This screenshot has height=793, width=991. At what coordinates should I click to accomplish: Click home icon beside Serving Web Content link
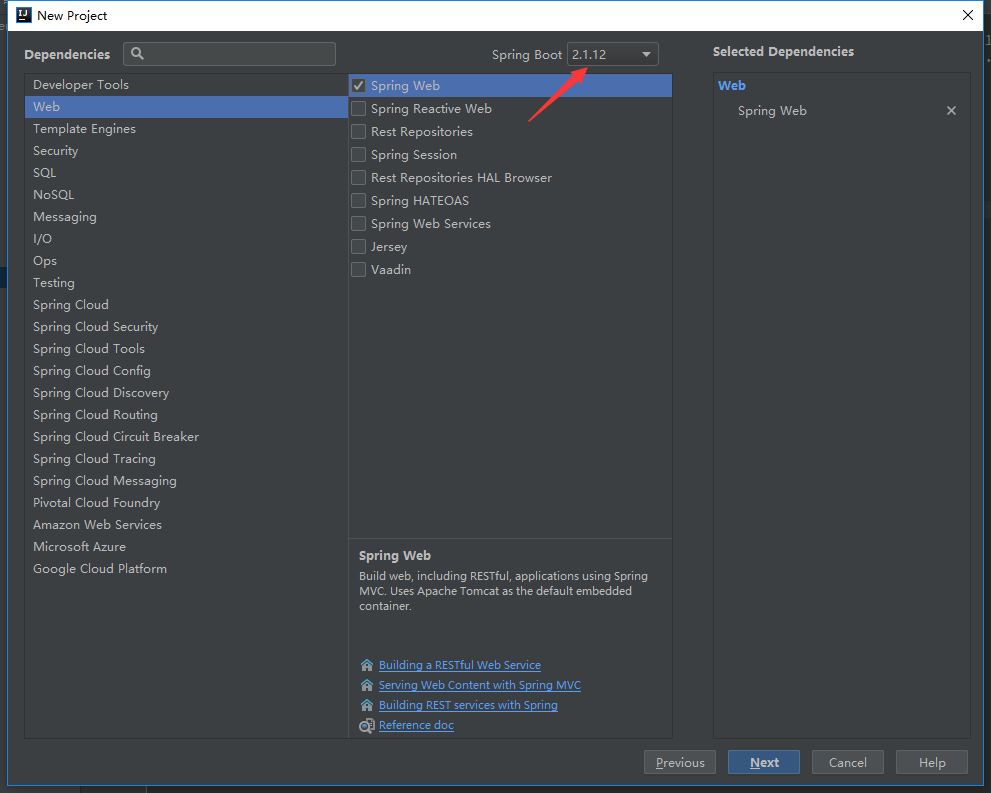[x=367, y=685]
